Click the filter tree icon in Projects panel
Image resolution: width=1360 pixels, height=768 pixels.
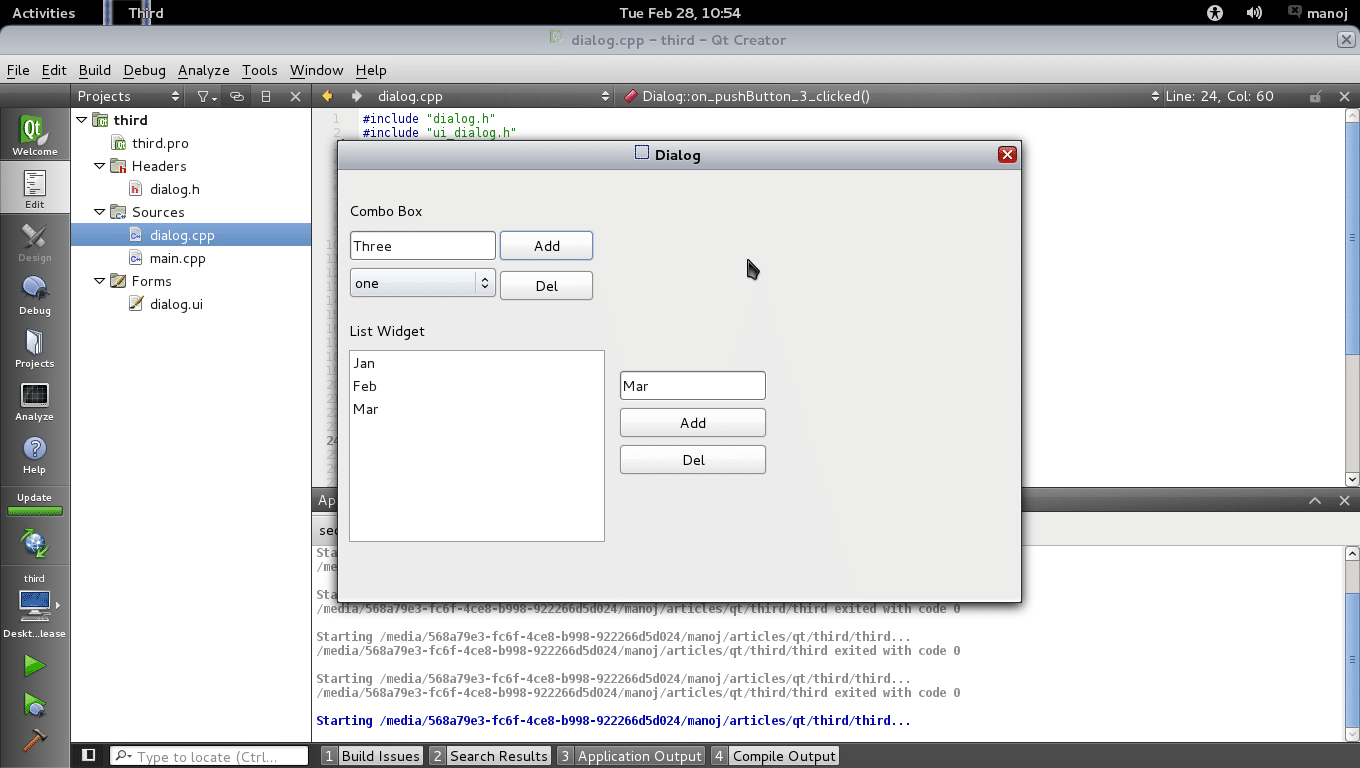click(x=207, y=96)
